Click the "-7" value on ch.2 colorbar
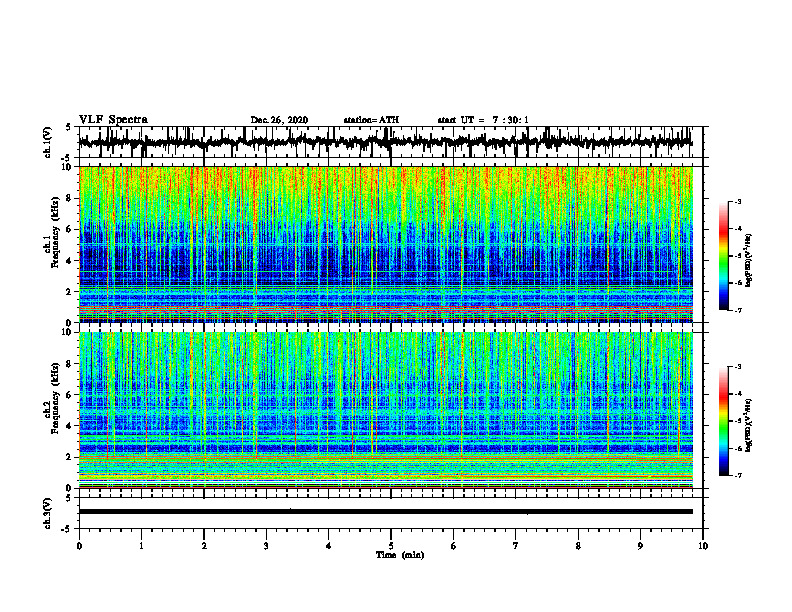This screenshot has width=792, height=612. pos(738,476)
